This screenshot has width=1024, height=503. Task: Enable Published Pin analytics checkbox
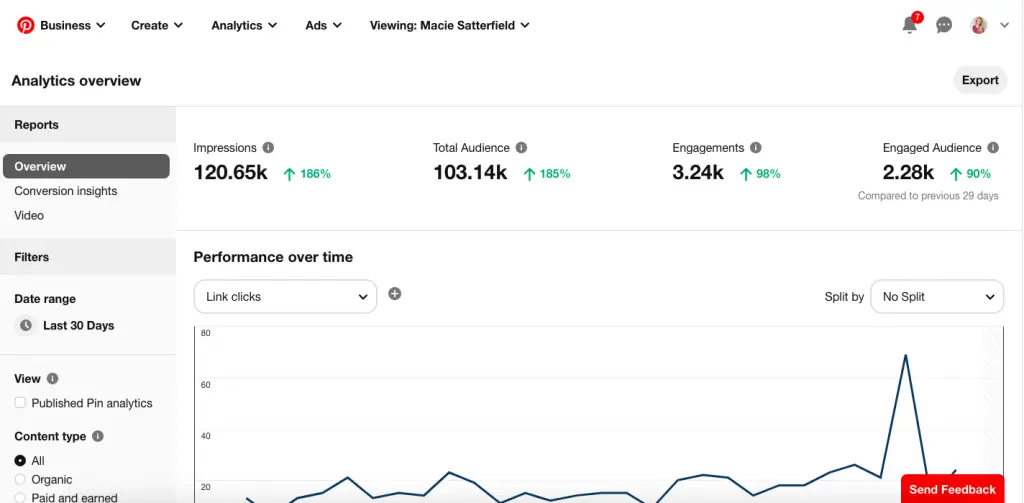point(20,403)
